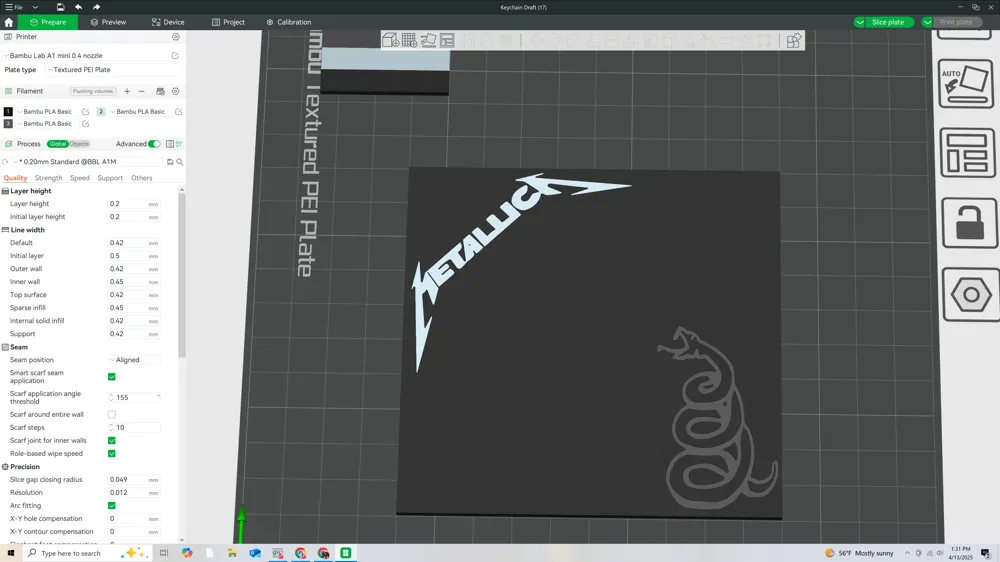Edit filament 3 preset

(x=85, y=124)
